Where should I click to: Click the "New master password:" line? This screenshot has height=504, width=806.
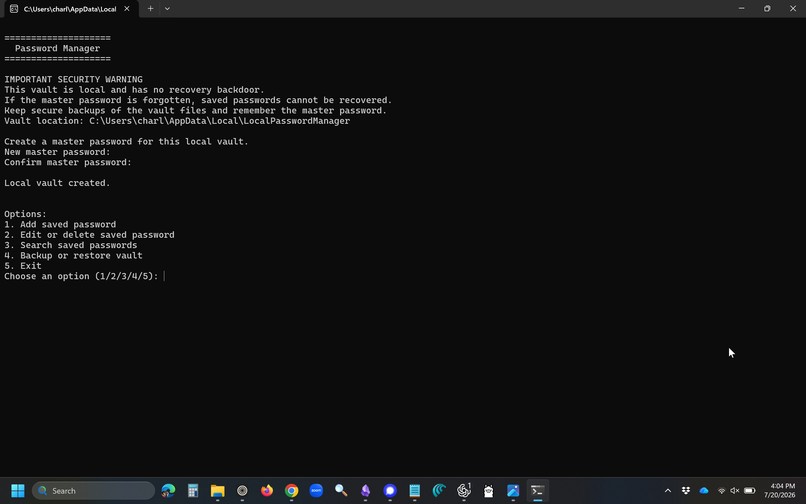(57, 152)
